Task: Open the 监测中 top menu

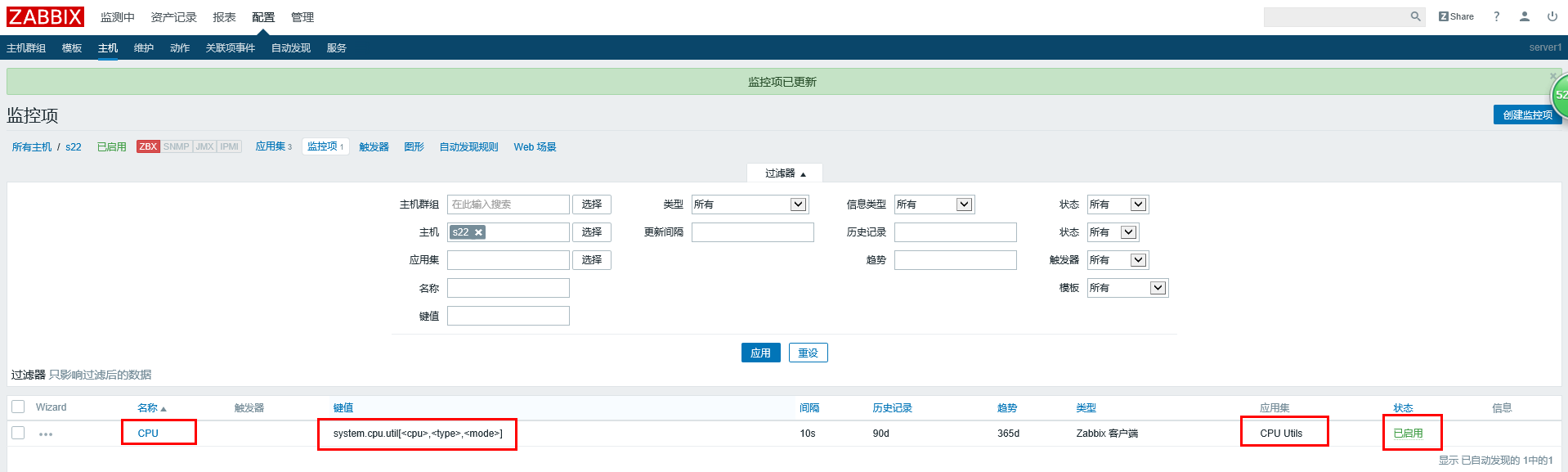Action: [117, 17]
